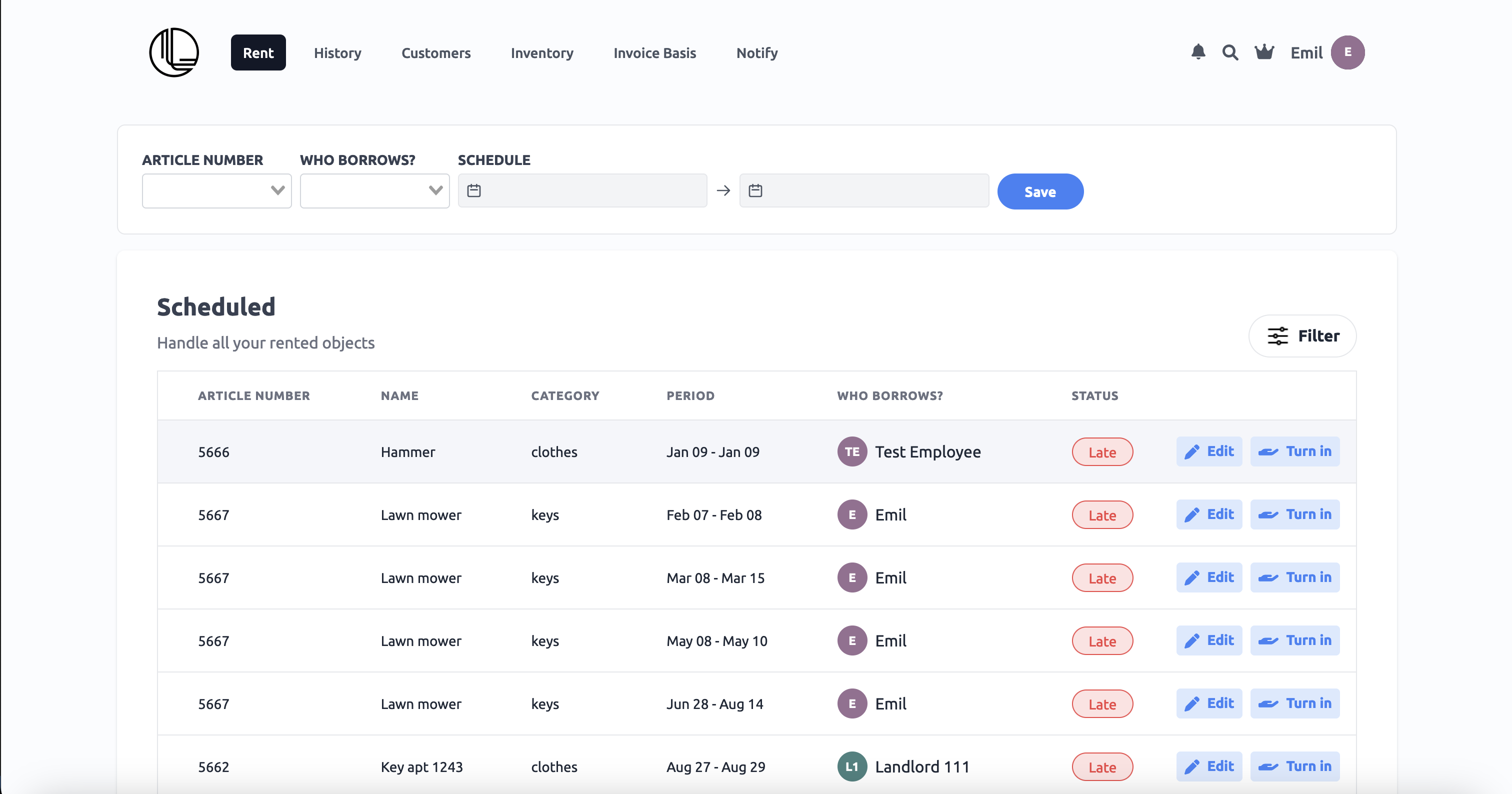Click Late badge in Jun 28 row
Viewport: 1512px width, 794px height.
coord(1102,704)
